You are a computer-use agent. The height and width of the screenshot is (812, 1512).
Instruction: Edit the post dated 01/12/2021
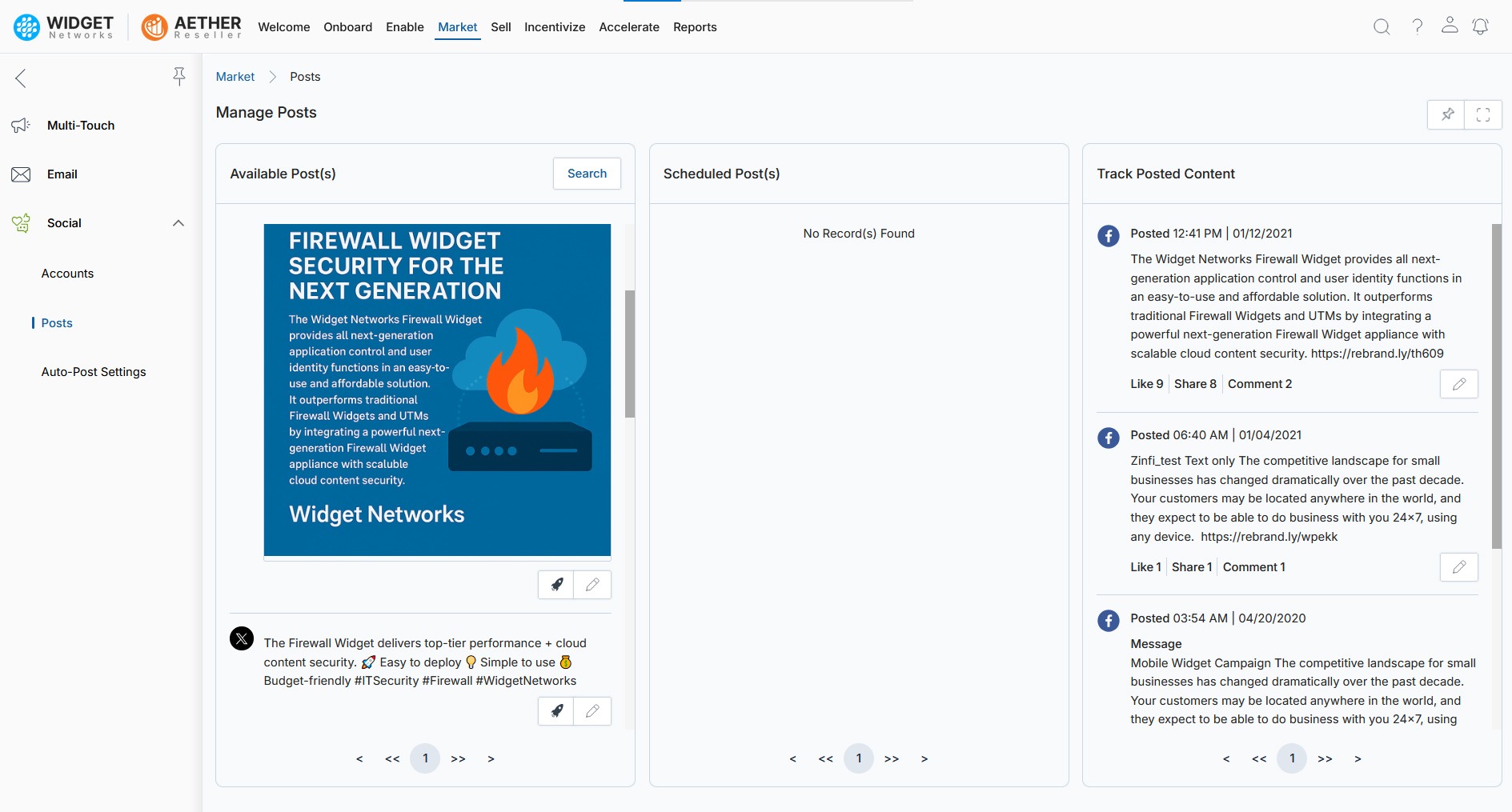coord(1459,384)
